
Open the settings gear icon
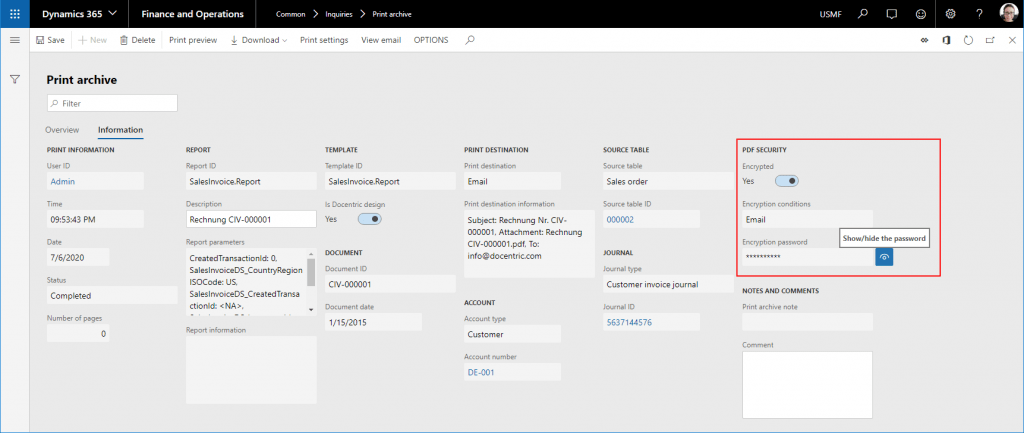(950, 14)
